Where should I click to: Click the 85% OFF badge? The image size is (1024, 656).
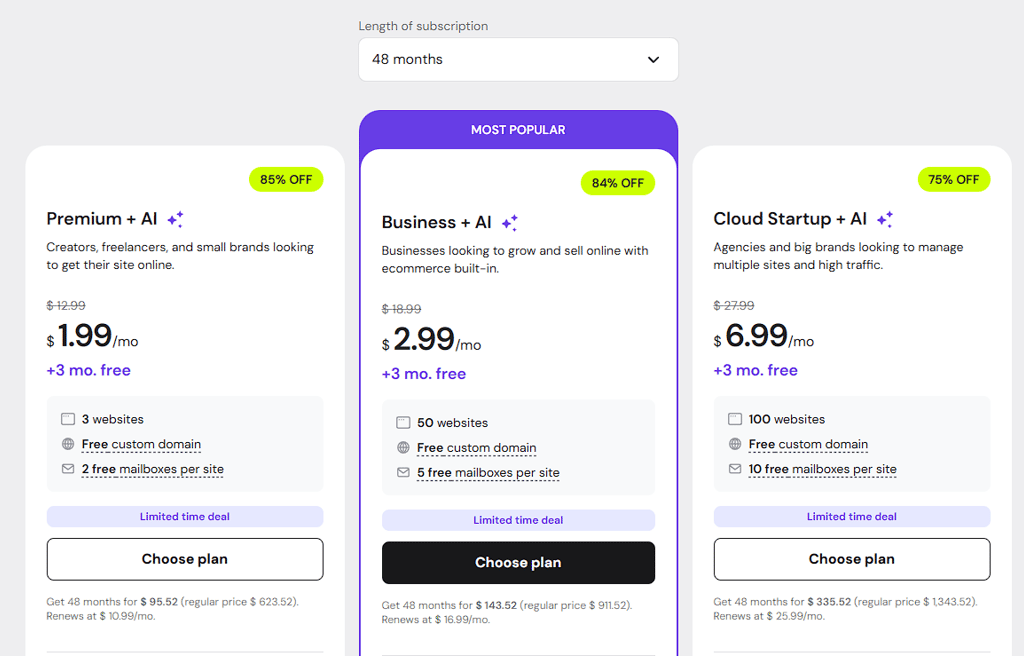tap(286, 180)
